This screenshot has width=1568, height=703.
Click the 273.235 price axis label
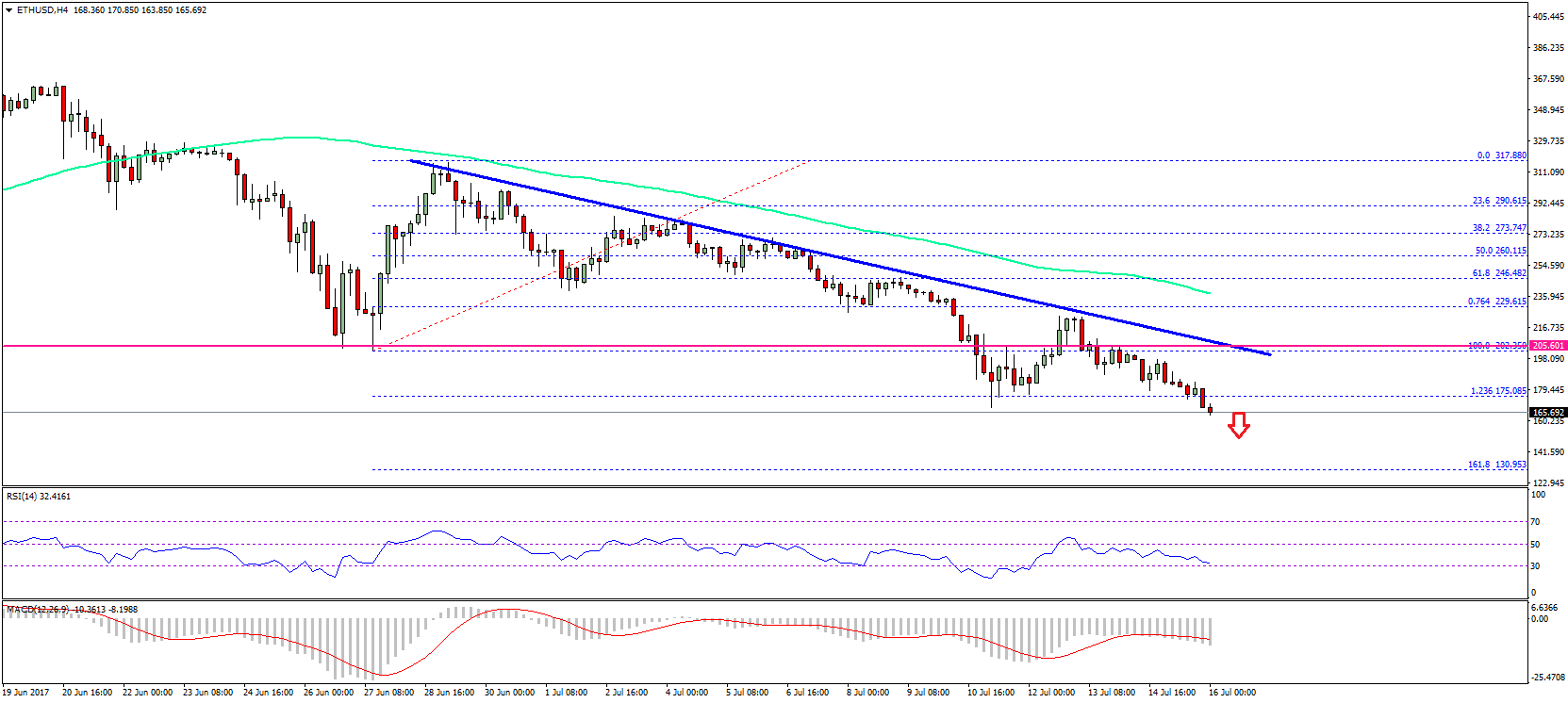click(x=1549, y=235)
